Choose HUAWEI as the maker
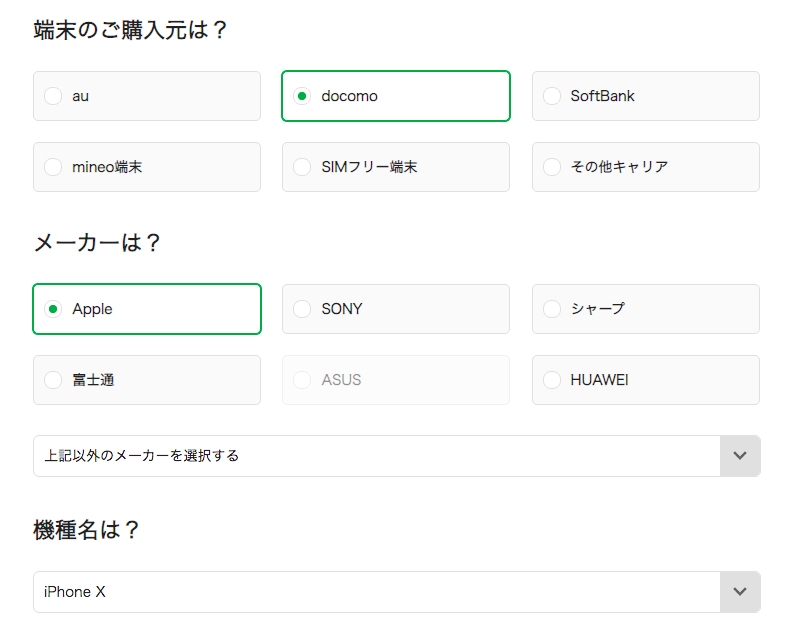This screenshot has height=643, width=811. click(x=645, y=380)
